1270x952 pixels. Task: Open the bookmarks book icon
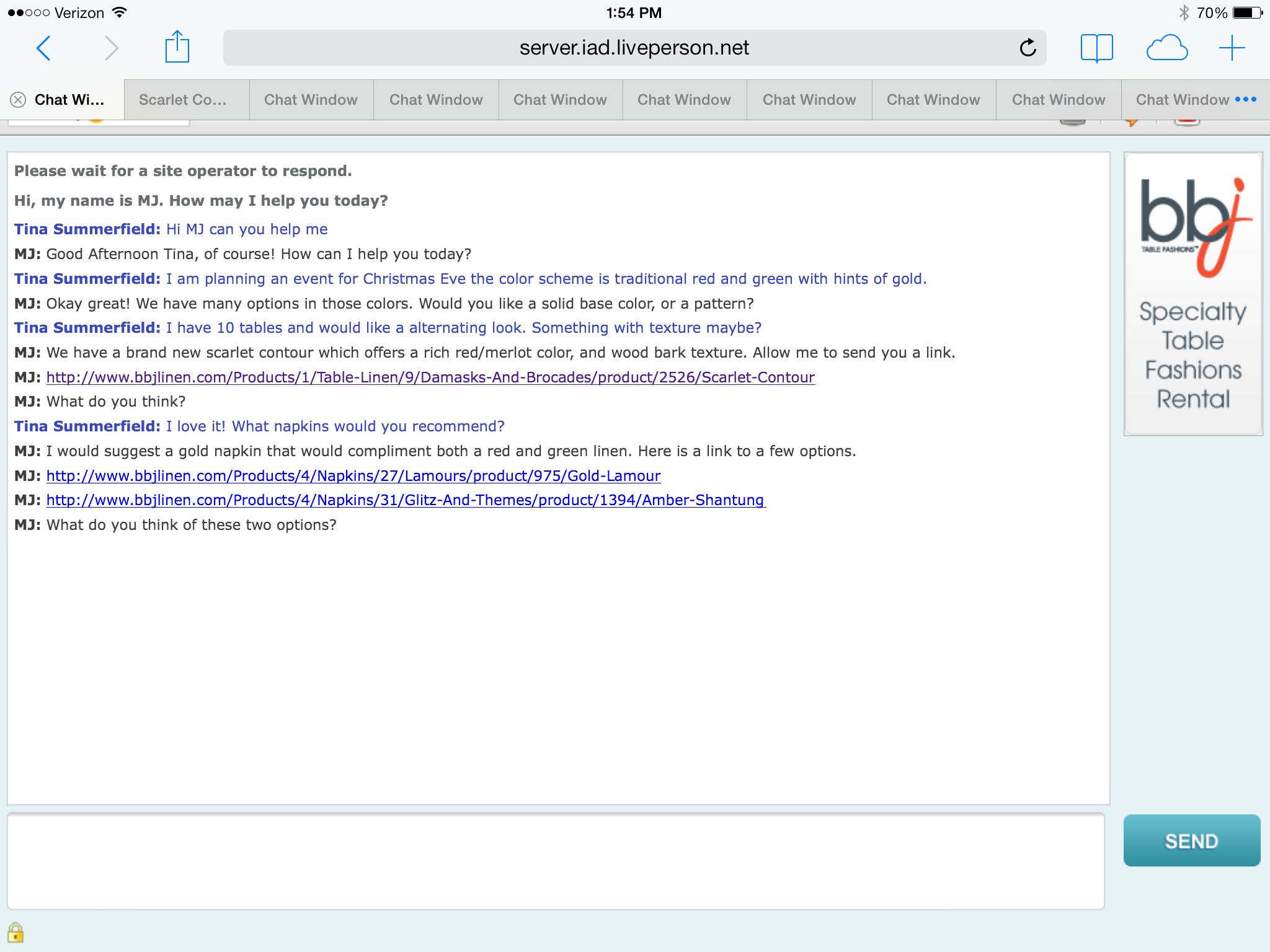pyautogui.click(x=1096, y=48)
